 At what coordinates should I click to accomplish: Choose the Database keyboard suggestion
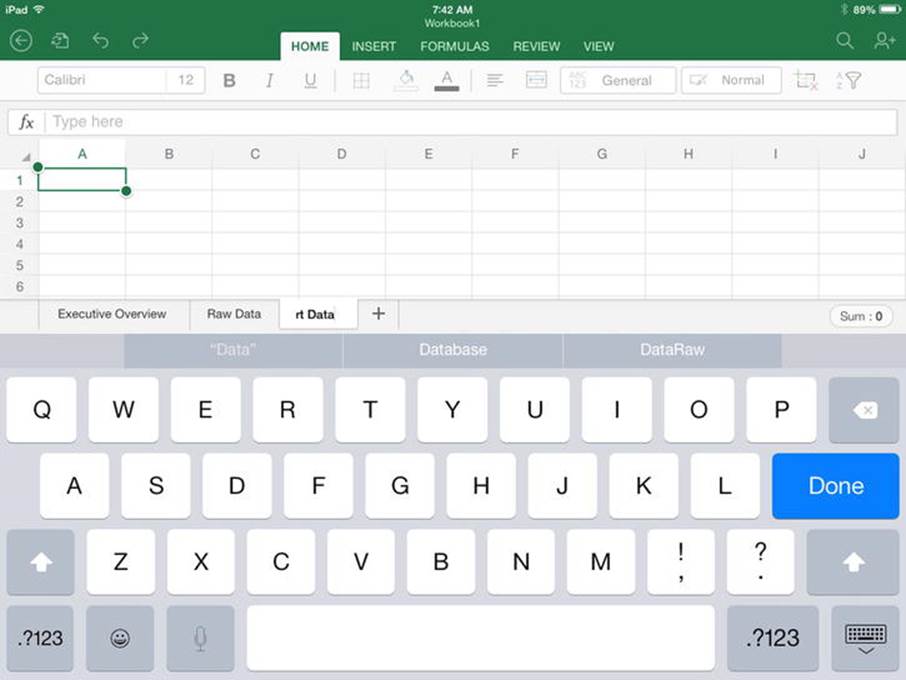(x=453, y=350)
